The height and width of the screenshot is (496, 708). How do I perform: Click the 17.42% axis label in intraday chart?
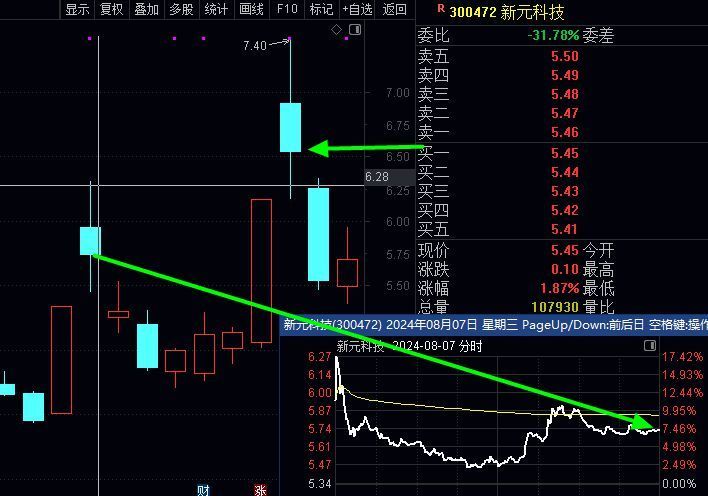682,357
